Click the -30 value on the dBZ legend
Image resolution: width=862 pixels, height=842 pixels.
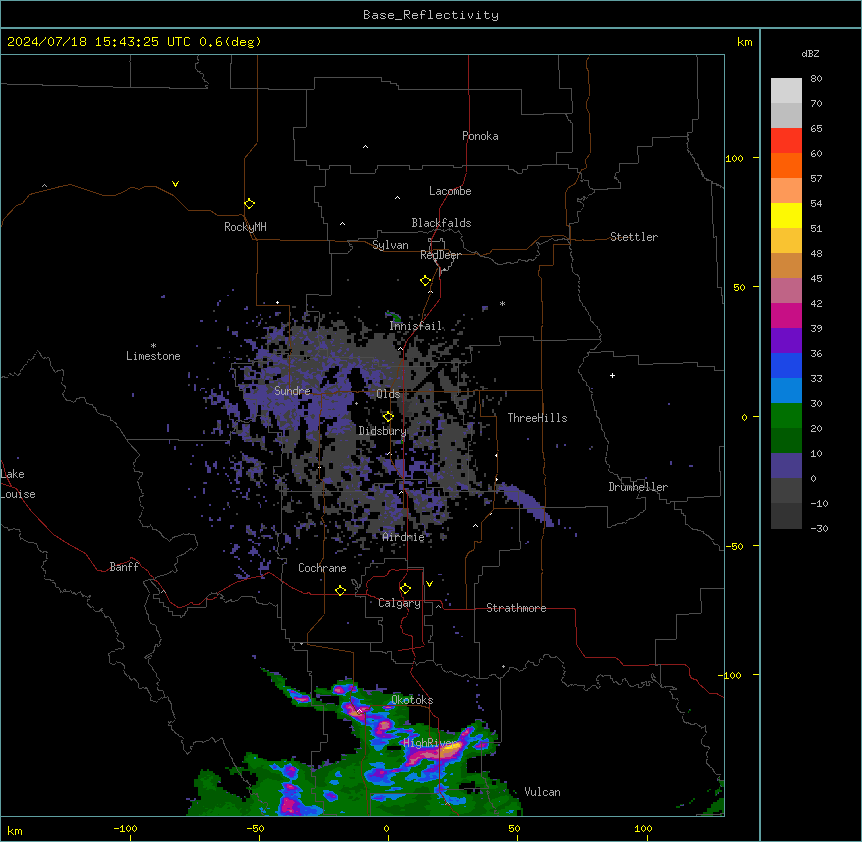pyautogui.click(x=819, y=528)
